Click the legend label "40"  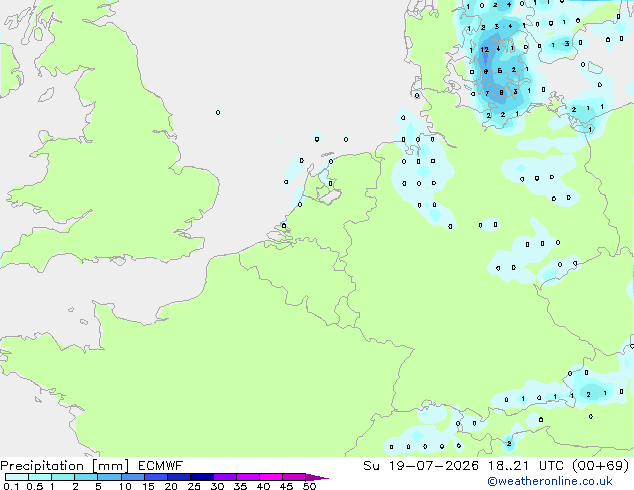click(263, 486)
